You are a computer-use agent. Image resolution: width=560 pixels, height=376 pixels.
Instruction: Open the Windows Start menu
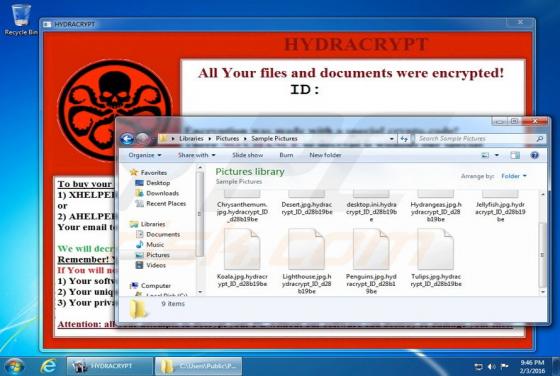[x=14, y=366]
